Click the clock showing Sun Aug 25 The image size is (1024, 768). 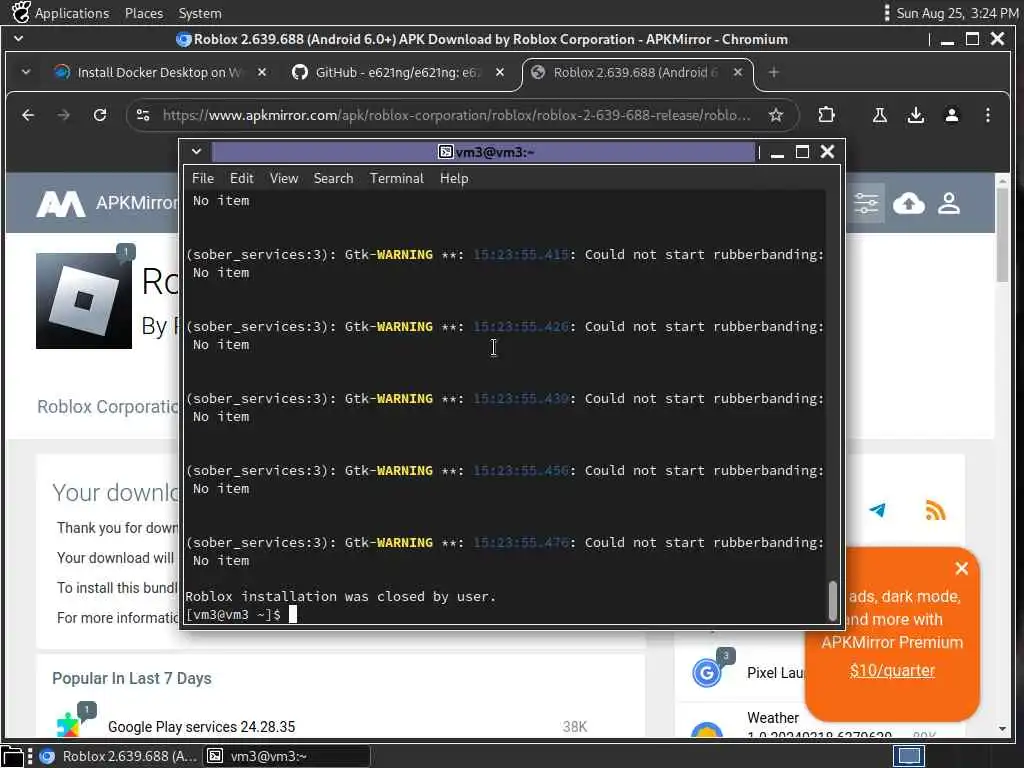click(x=957, y=13)
